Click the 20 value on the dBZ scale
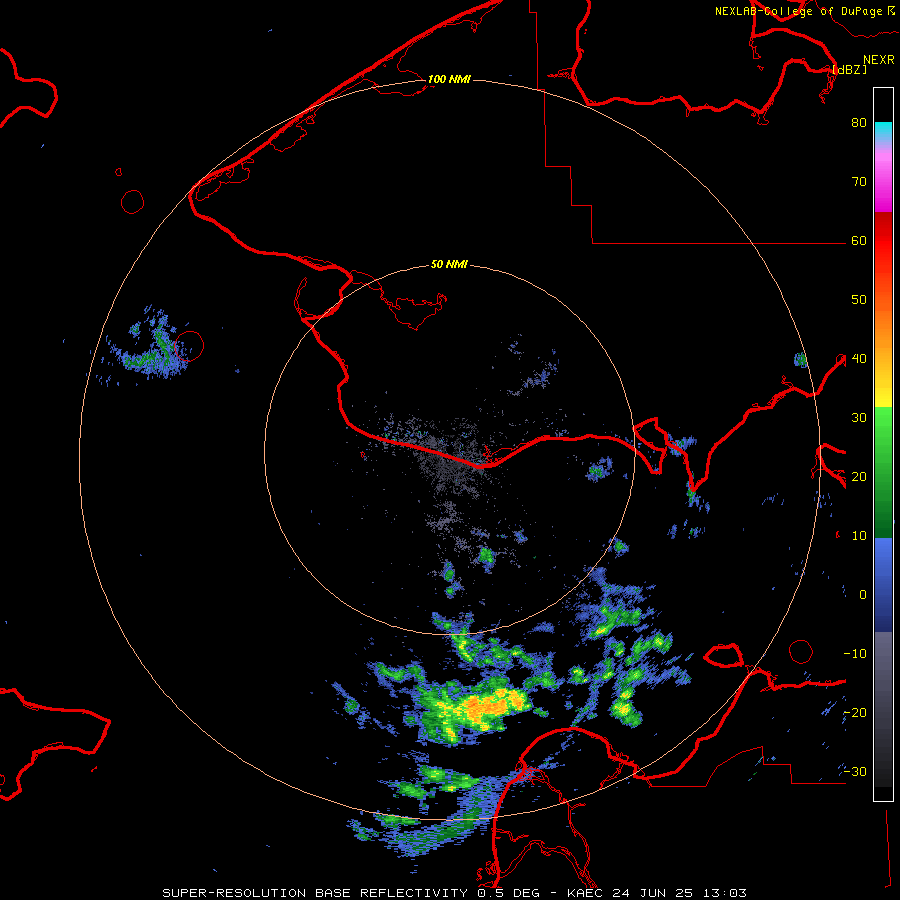 click(859, 476)
